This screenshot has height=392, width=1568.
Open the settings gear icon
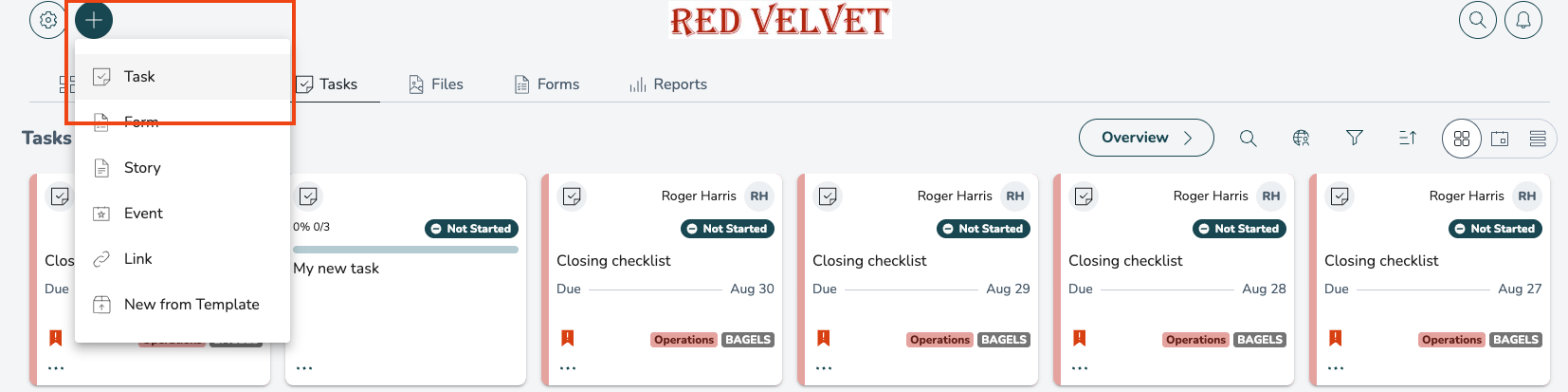point(48,20)
